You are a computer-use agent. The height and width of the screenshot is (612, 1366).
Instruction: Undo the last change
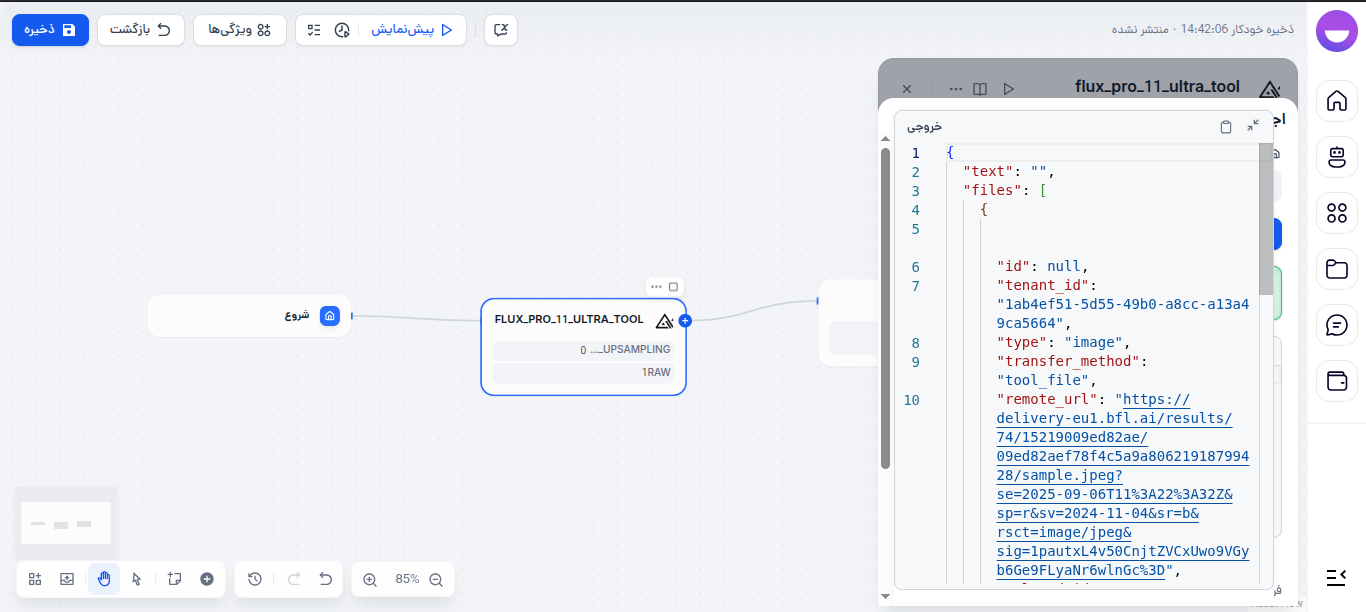(325, 579)
